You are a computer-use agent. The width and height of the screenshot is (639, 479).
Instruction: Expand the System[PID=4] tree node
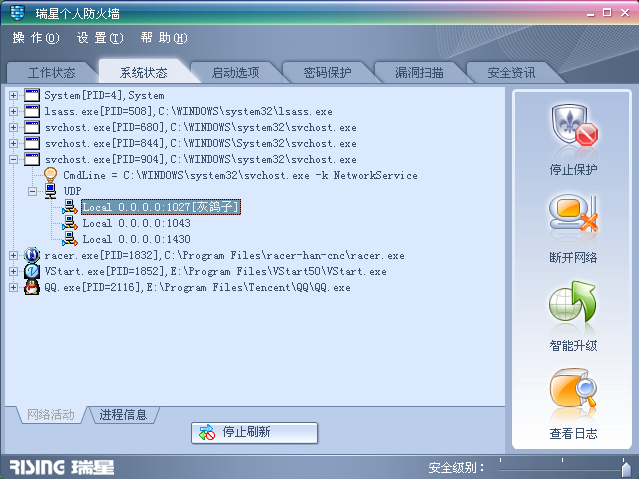(13, 95)
